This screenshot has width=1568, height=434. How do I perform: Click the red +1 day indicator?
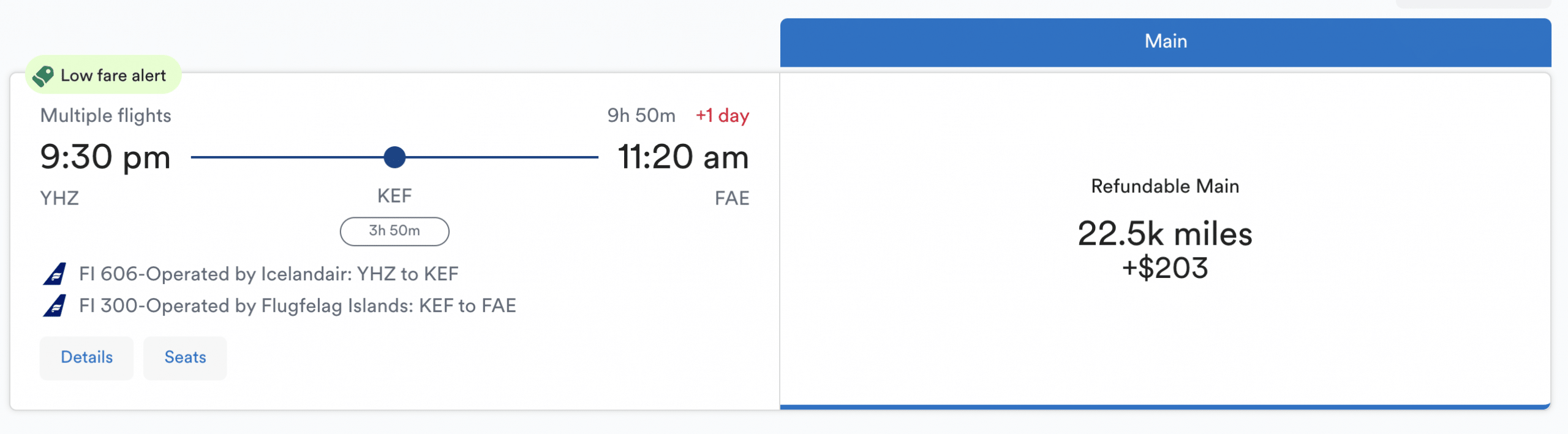point(722,116)
